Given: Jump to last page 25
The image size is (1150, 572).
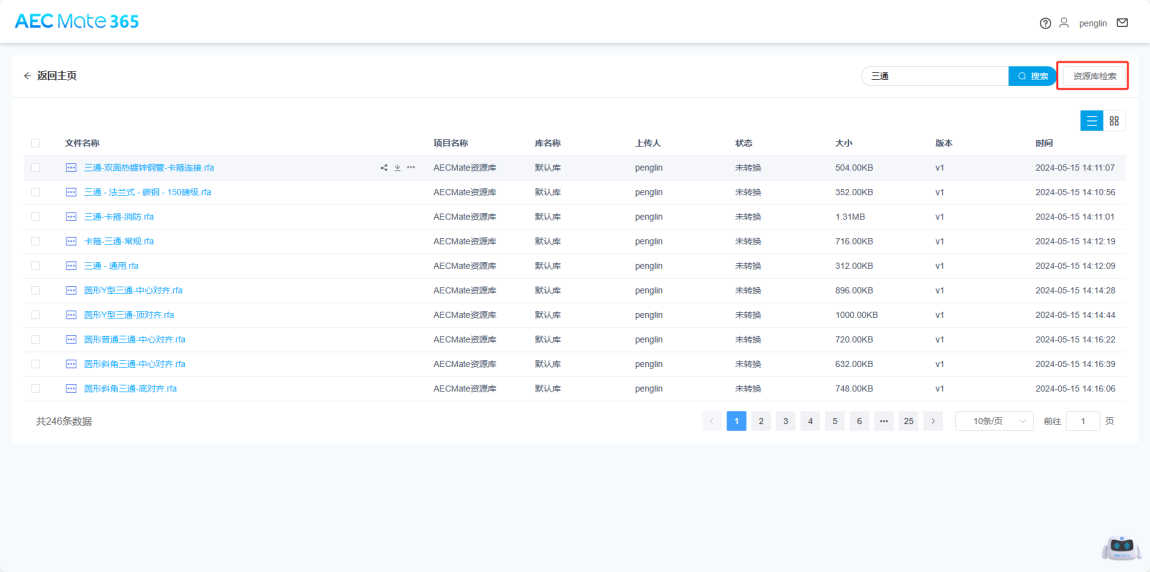Looking at the screenshot, I should point(908,421).
